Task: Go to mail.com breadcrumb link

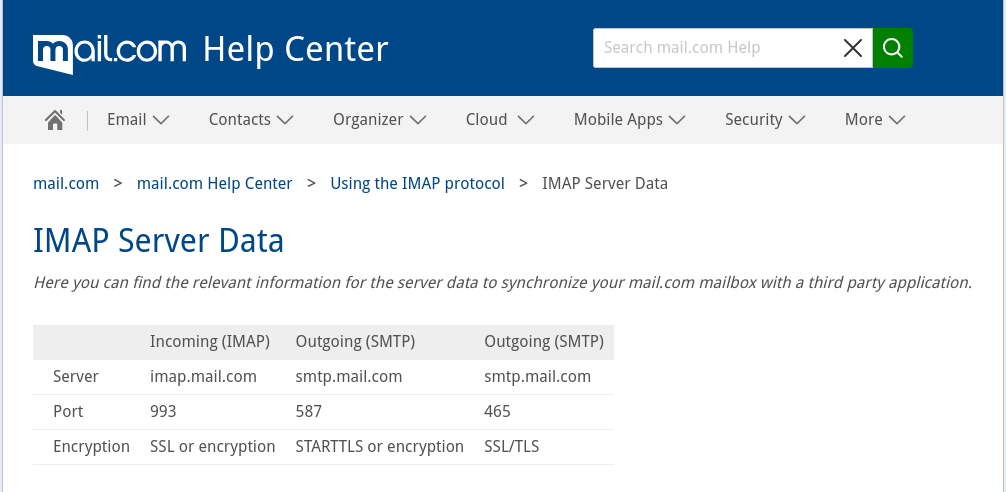Action: pos(66,183)
